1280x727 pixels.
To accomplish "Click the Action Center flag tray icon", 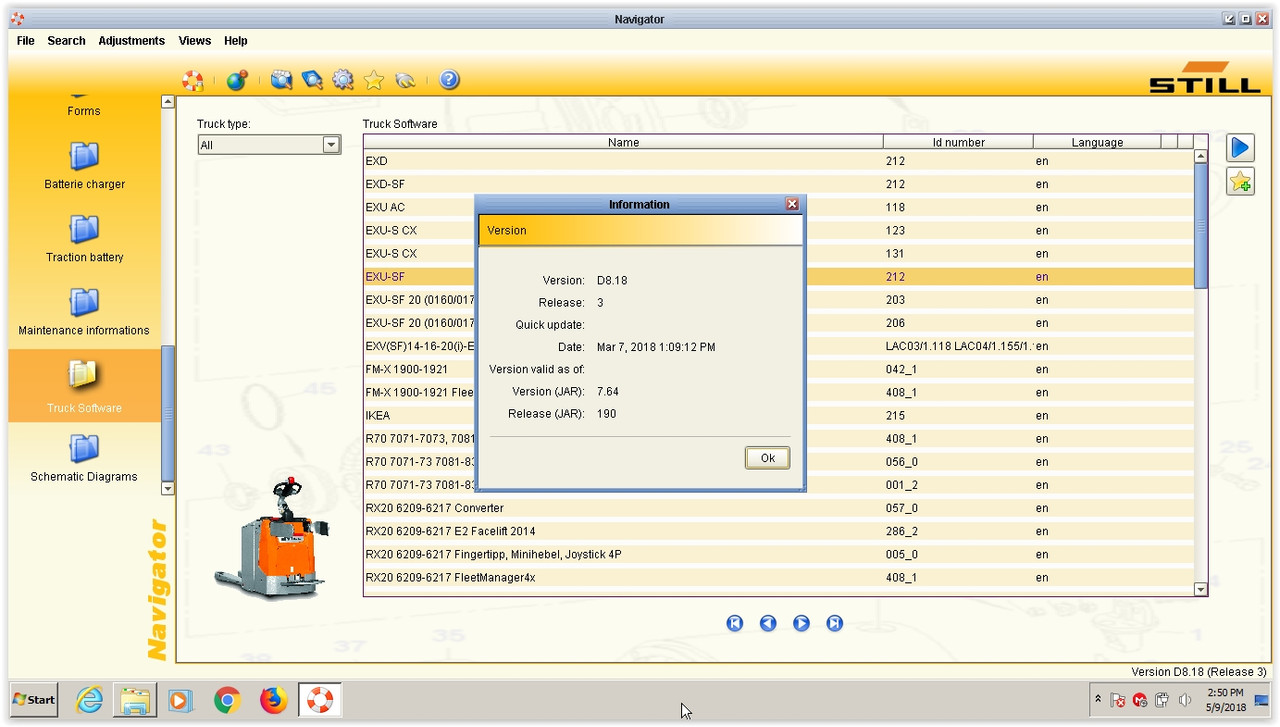I will pos(1118,700).
